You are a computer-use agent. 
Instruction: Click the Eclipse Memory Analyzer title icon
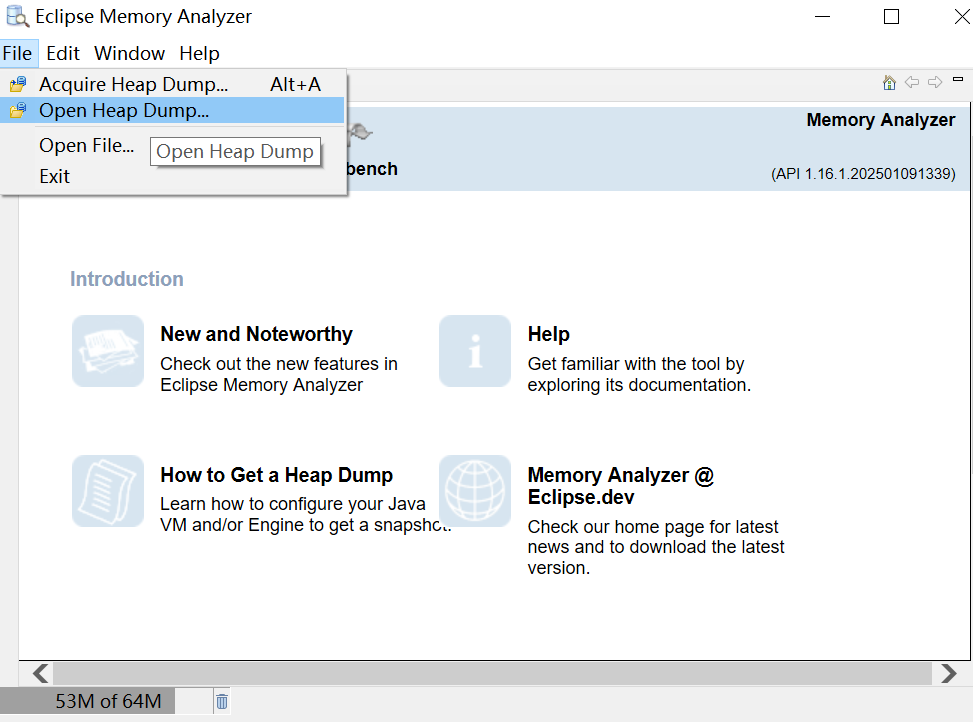point(17,16)
